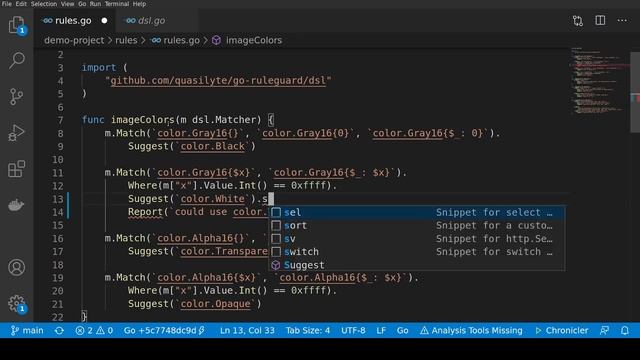
Task: Open the Run menu
Action: click(x=95, y=4)
